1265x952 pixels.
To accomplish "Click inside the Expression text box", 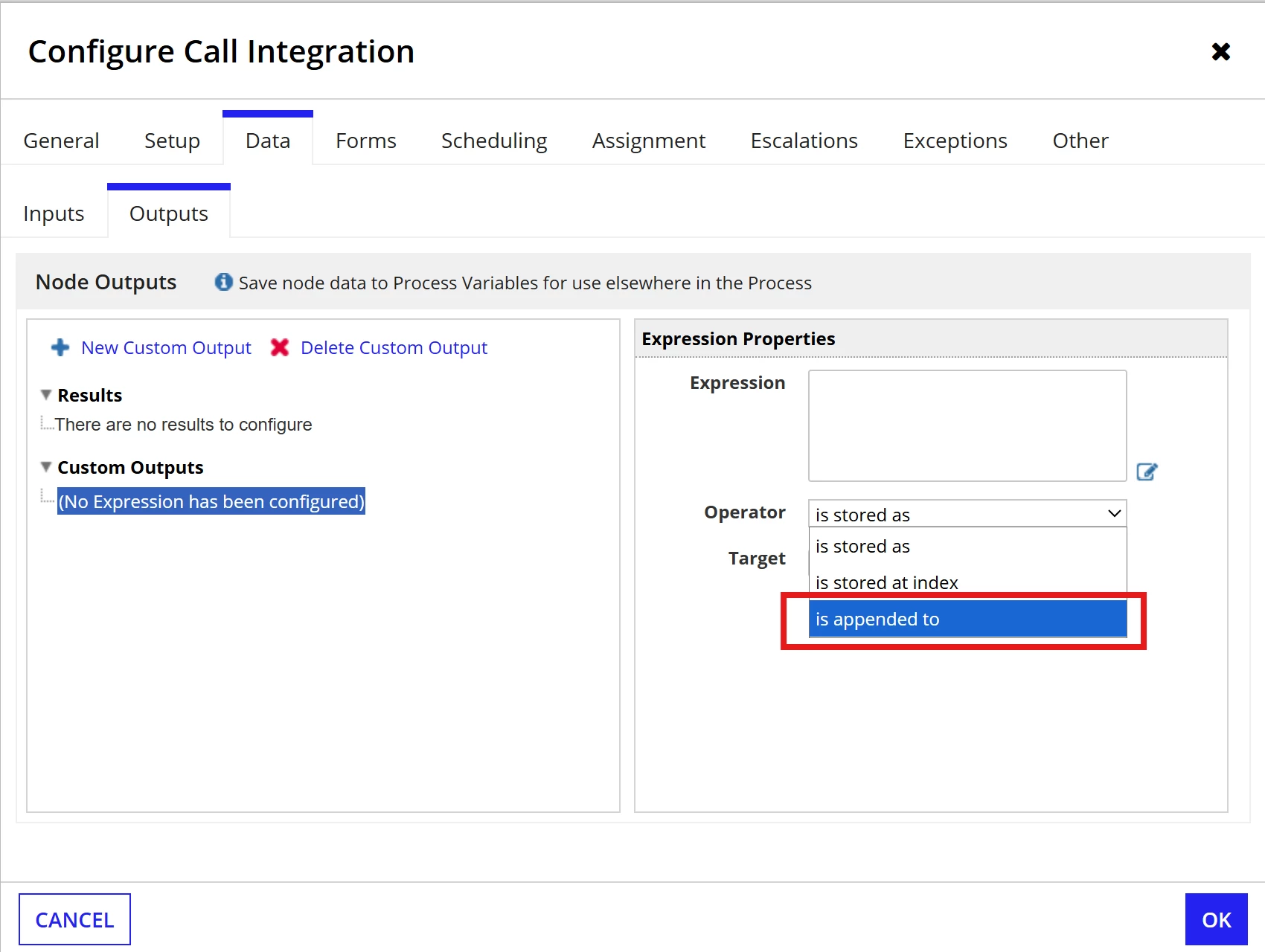I will point(967,425).
